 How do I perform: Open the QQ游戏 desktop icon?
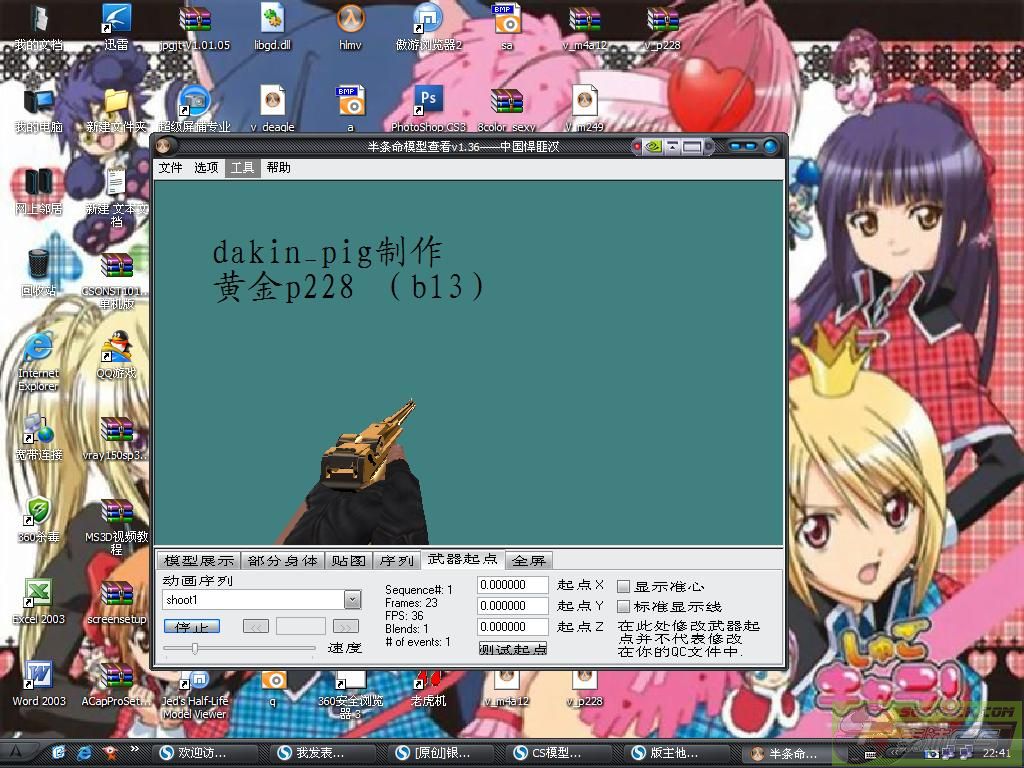click(118, 349)
